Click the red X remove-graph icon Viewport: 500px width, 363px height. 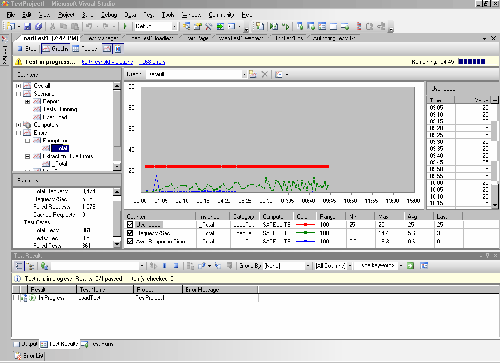pyautogui.click(x=264, y=74)
